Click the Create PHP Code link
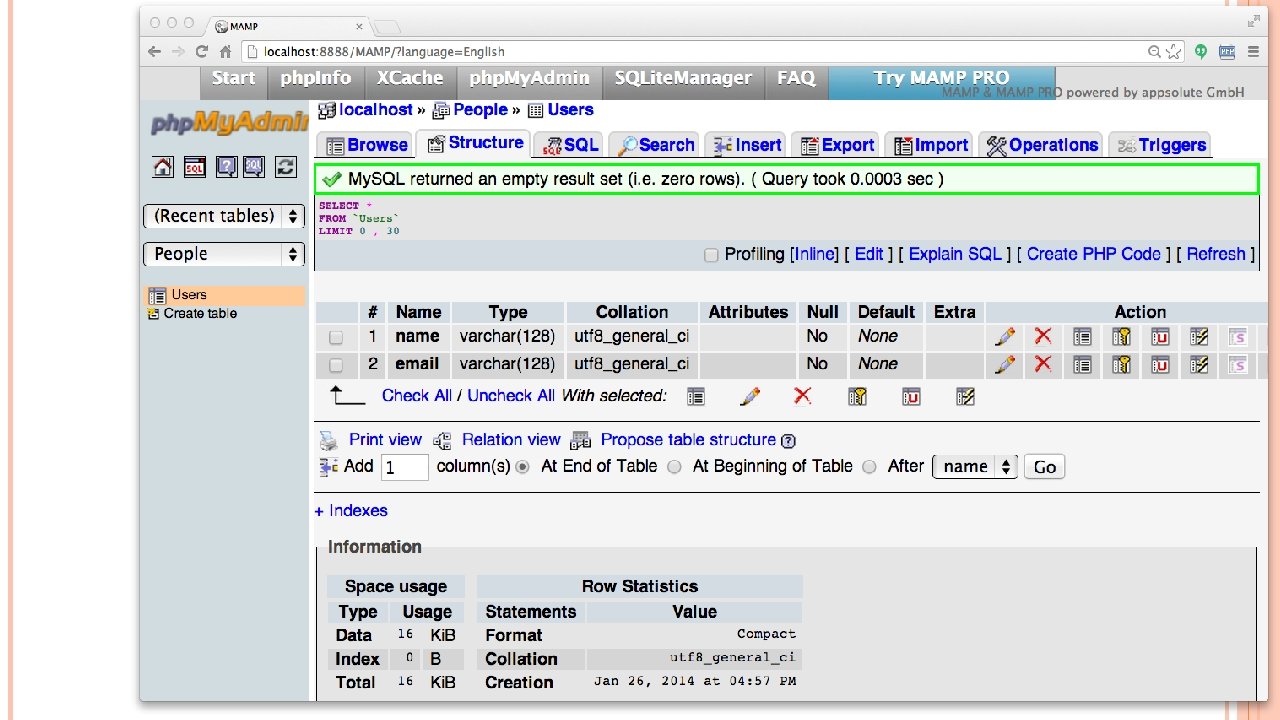1280x720 pixels. pos(1094,254)
